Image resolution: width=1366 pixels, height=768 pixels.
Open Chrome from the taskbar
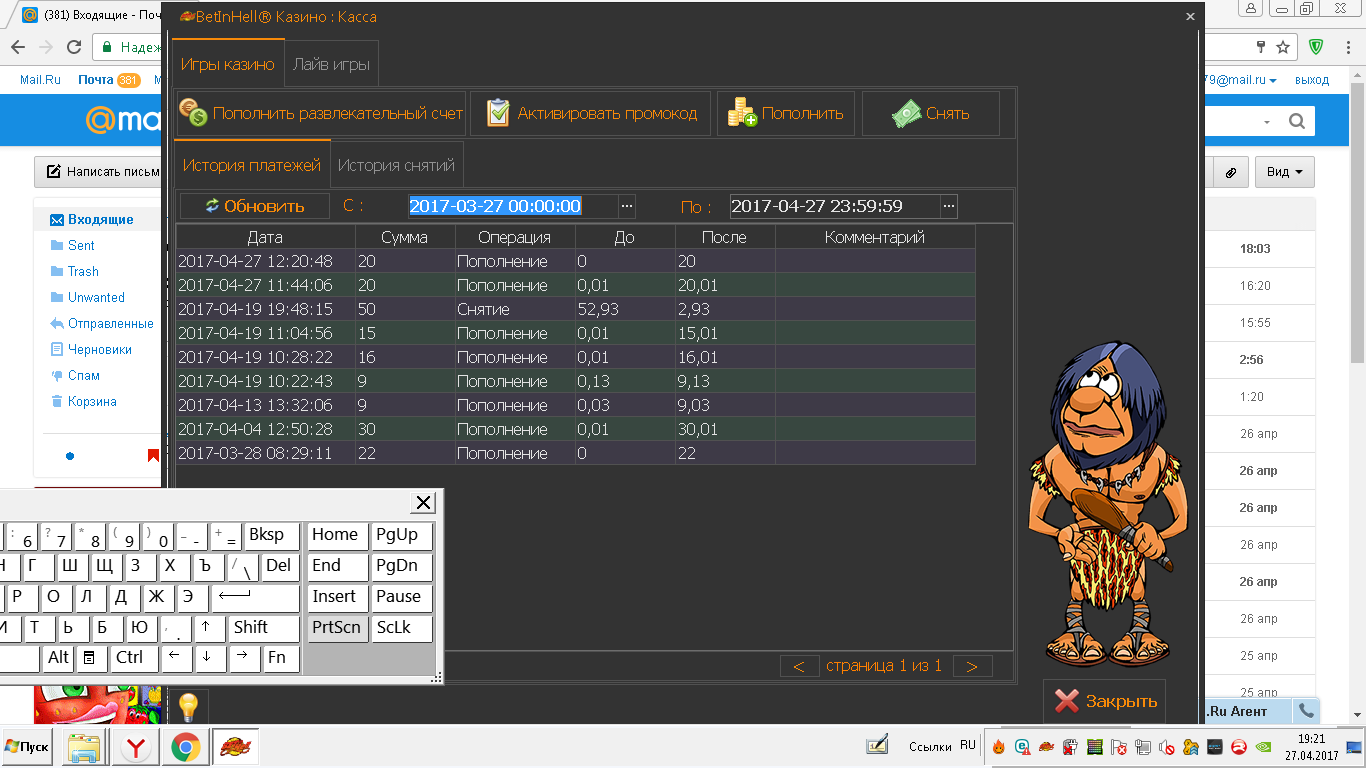click(x=184, y=747)
